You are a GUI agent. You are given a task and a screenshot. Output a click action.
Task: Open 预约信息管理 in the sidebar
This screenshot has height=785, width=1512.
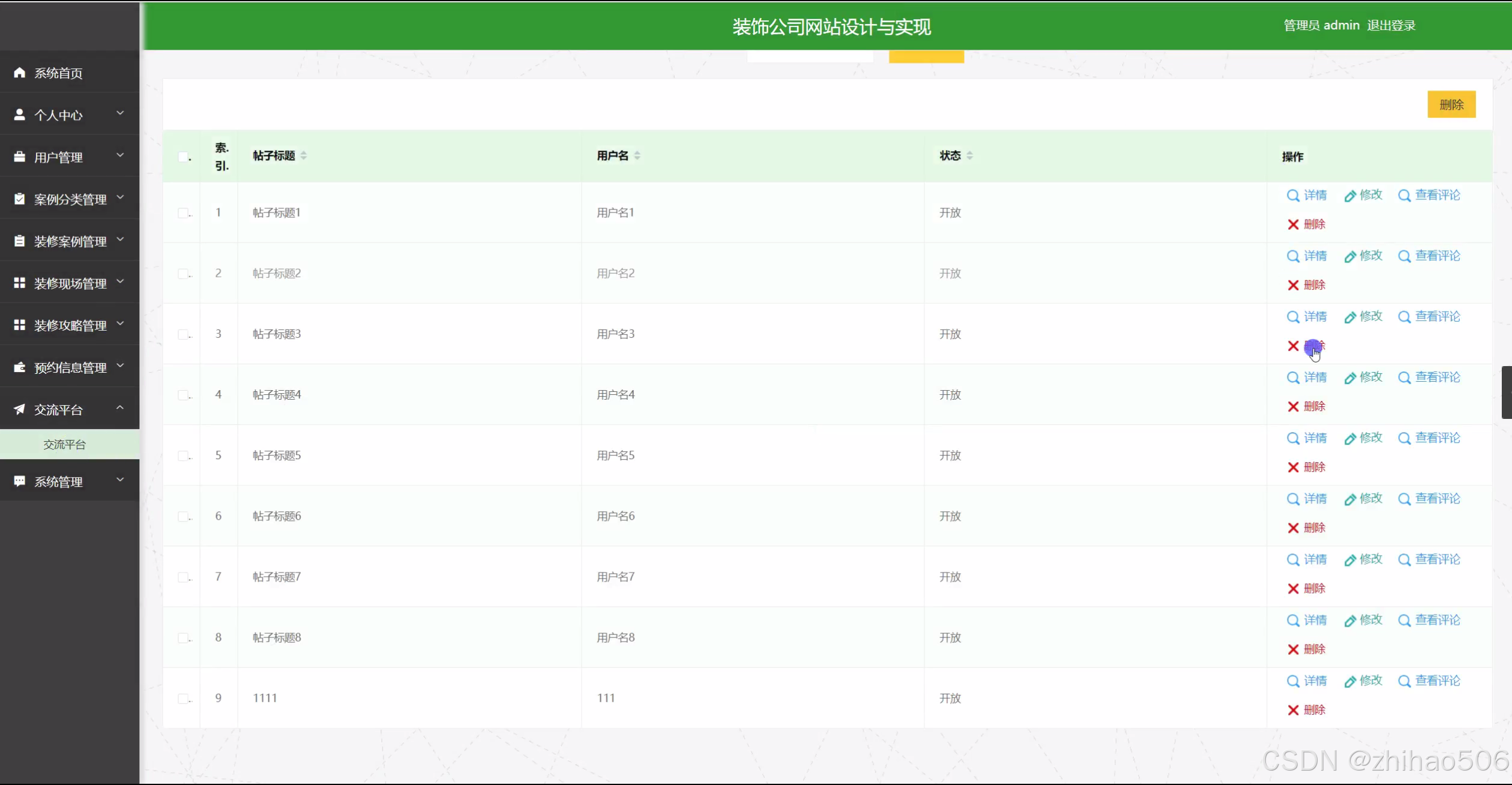click(70, 367)
